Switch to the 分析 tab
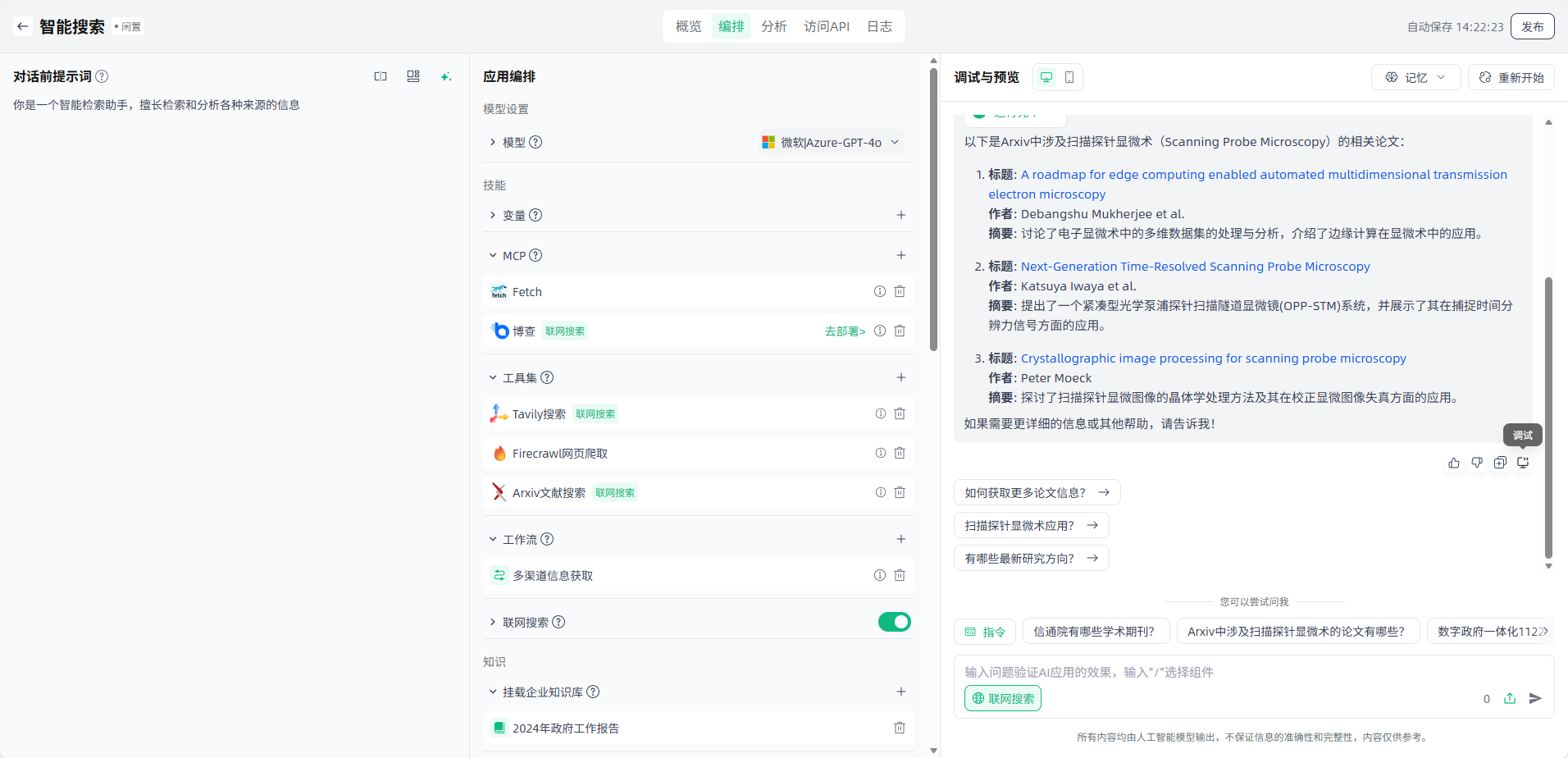 pyautogui.click(x=773, y=26)
